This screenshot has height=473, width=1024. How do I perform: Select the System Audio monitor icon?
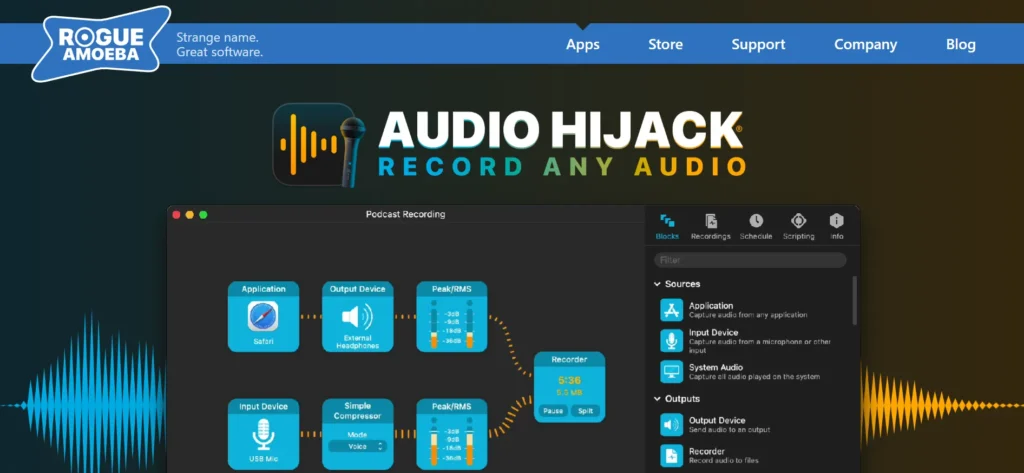671,371
